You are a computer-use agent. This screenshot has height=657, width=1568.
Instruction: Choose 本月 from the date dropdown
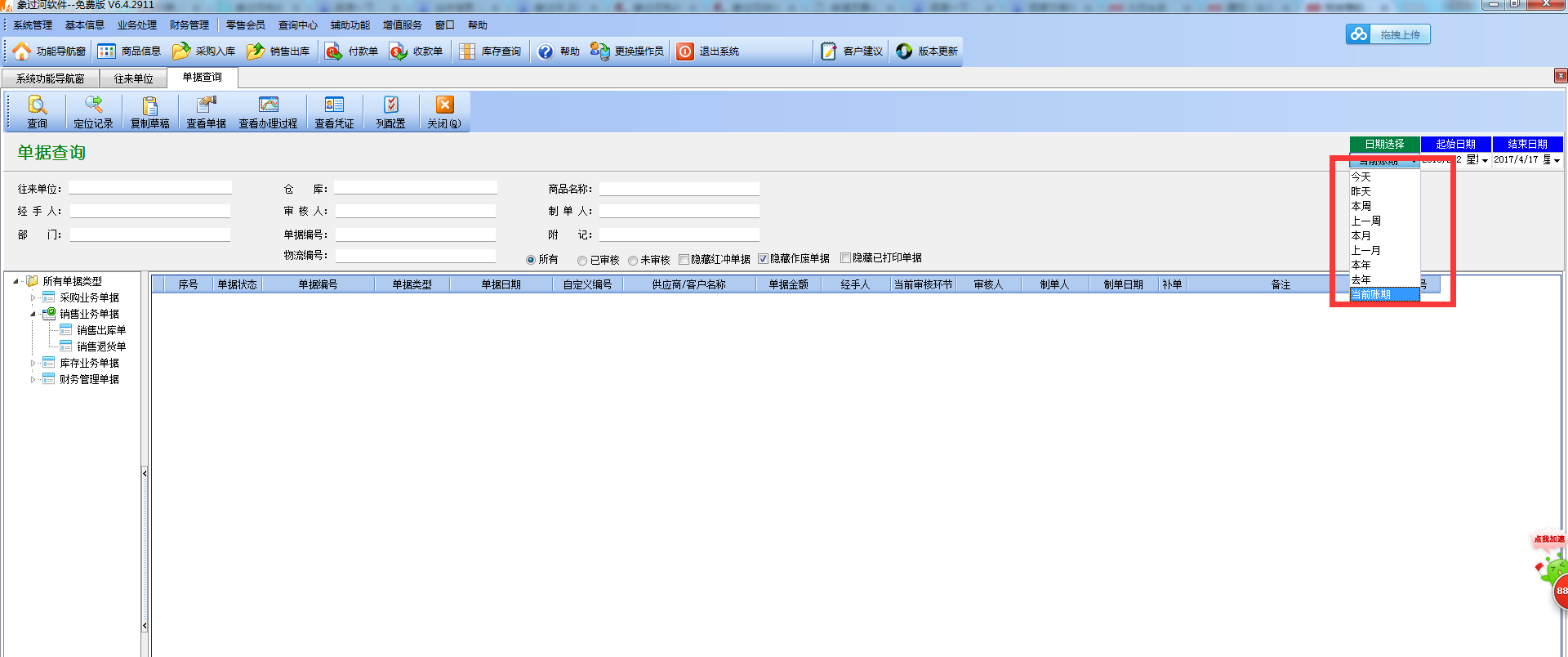[x=1384, y=235]
